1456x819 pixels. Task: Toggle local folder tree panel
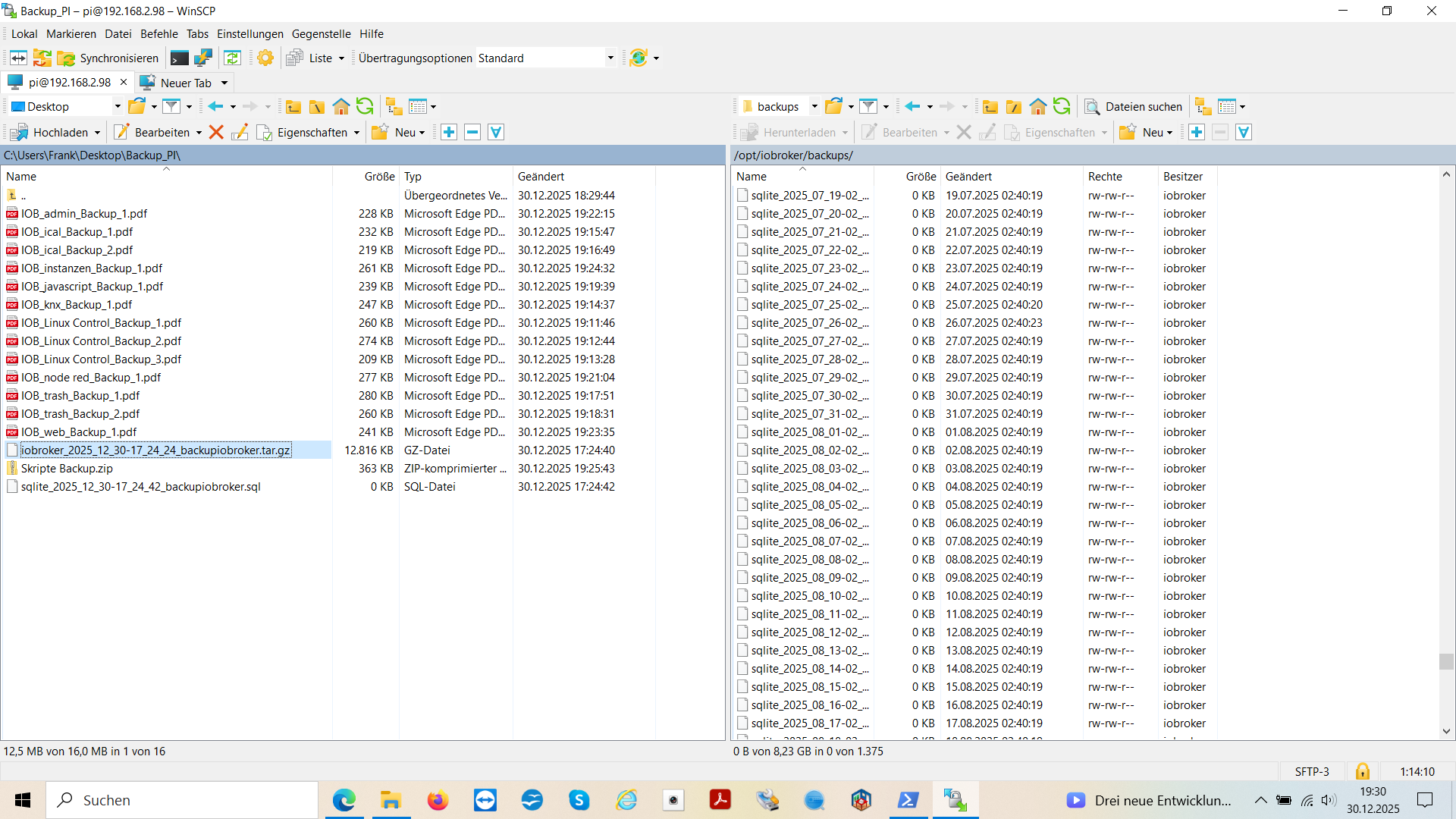(394, 107)
